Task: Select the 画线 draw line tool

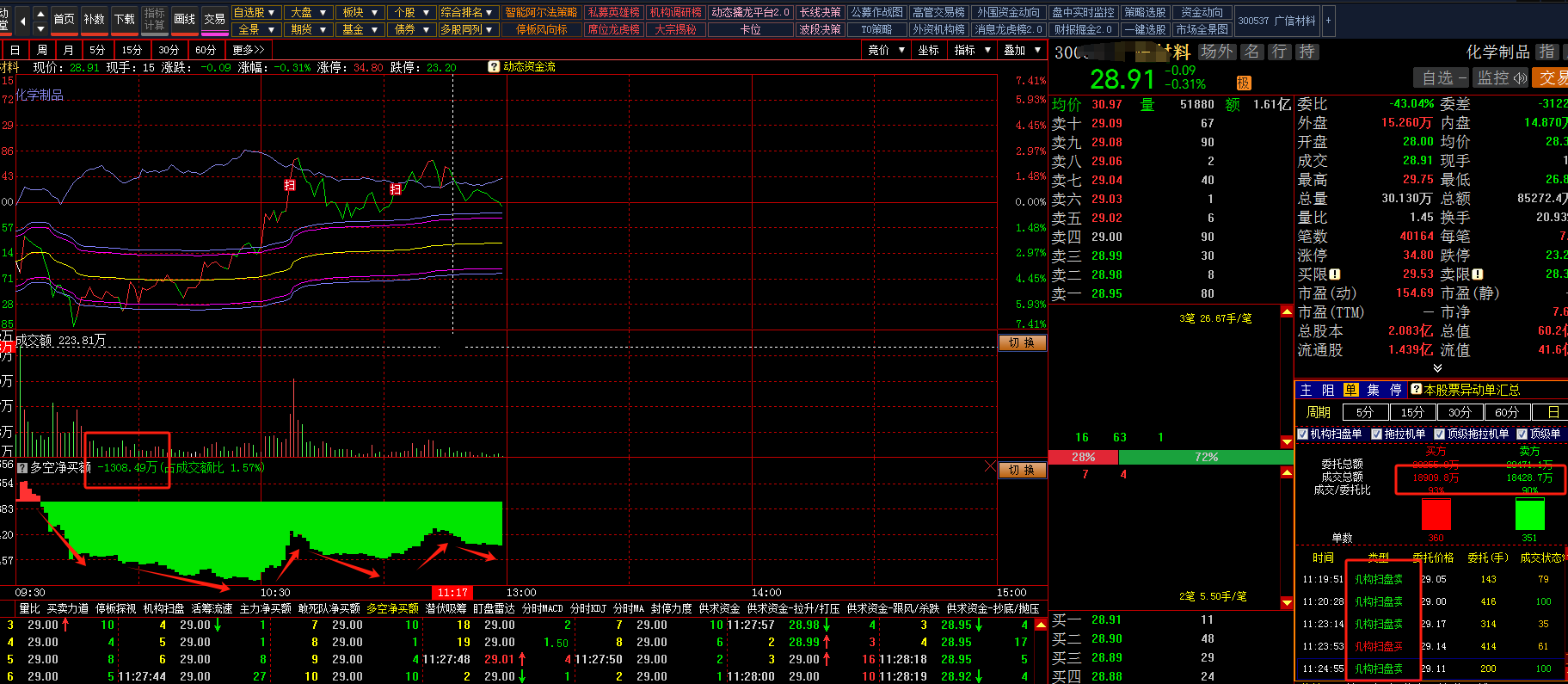Action: click(185, 19)
